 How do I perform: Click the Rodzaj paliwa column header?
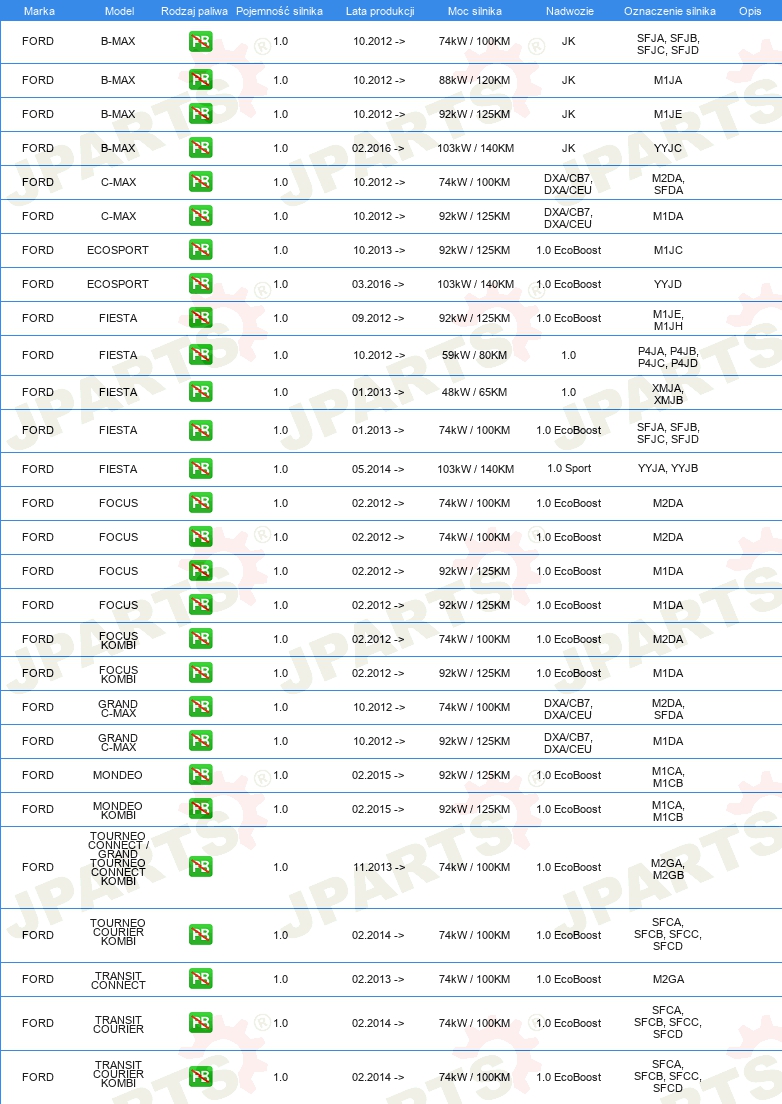tap(194, 11)
